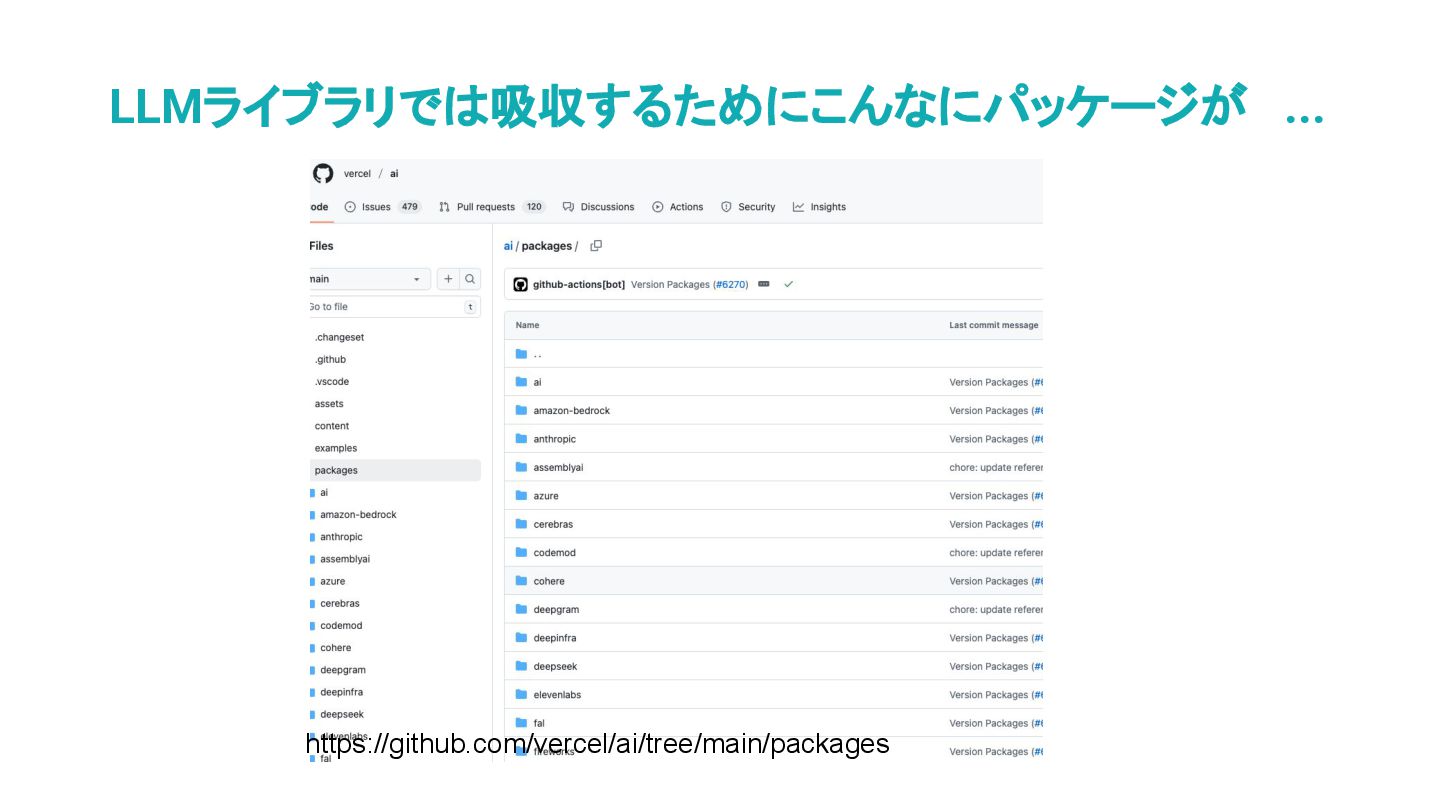Open the deepseek folder in the list
This screenshot has width=1440, height=810.
click(555, 667)
